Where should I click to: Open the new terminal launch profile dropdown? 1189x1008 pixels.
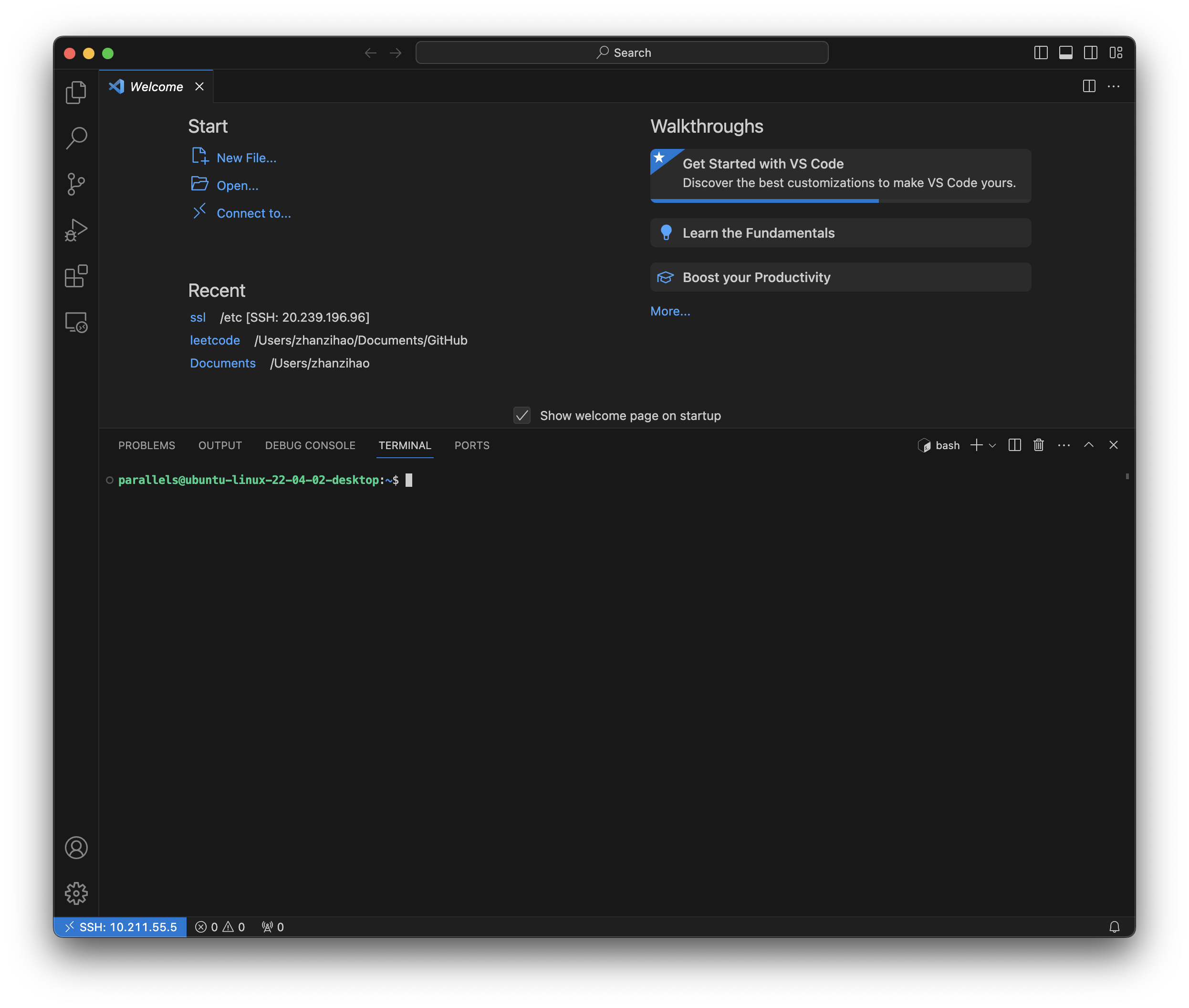pos(992,446)
